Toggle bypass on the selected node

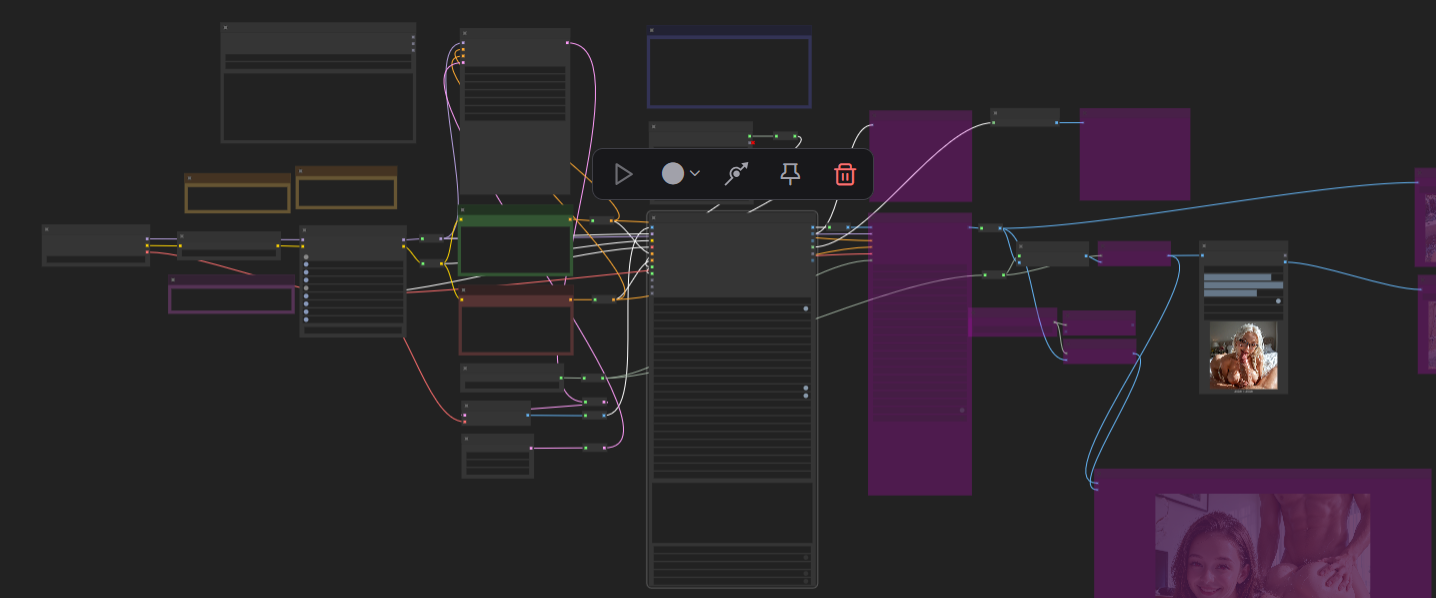coord(736,175)
